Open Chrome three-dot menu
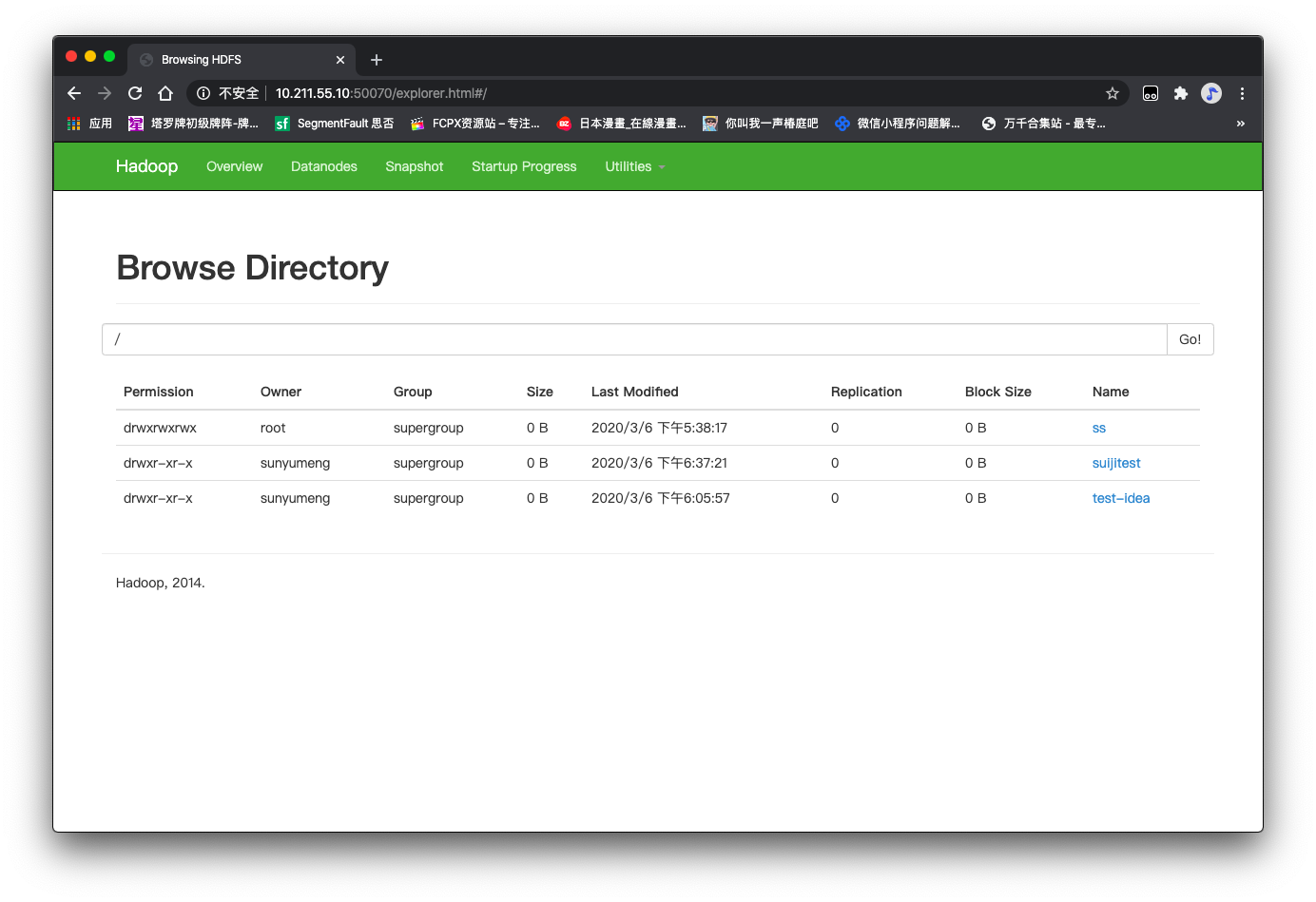The image size is (1316, 902). [x=1242, y=93]
